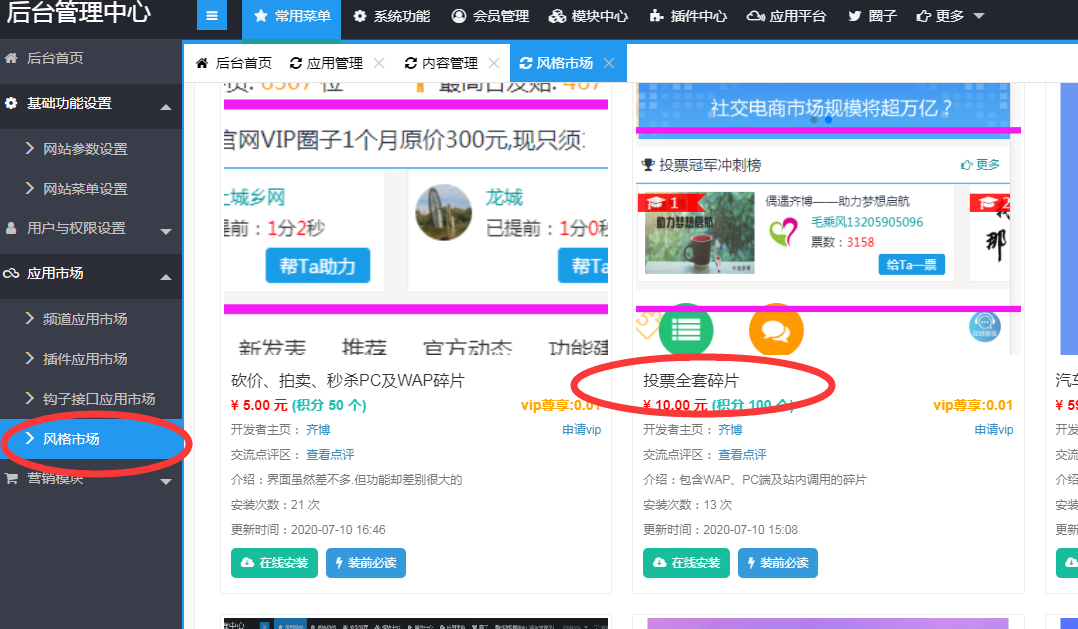
Task: Click the orange chat bubble round icon
Action: [776, 329]
